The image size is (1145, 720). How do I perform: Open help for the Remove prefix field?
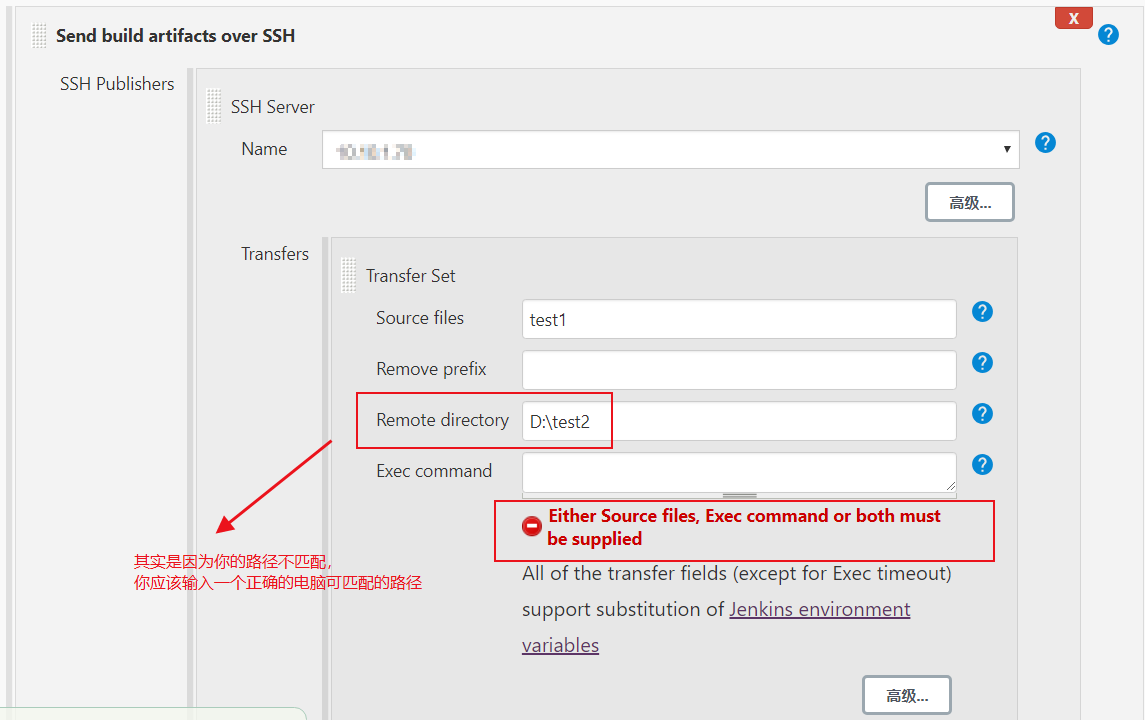[982, 362]
